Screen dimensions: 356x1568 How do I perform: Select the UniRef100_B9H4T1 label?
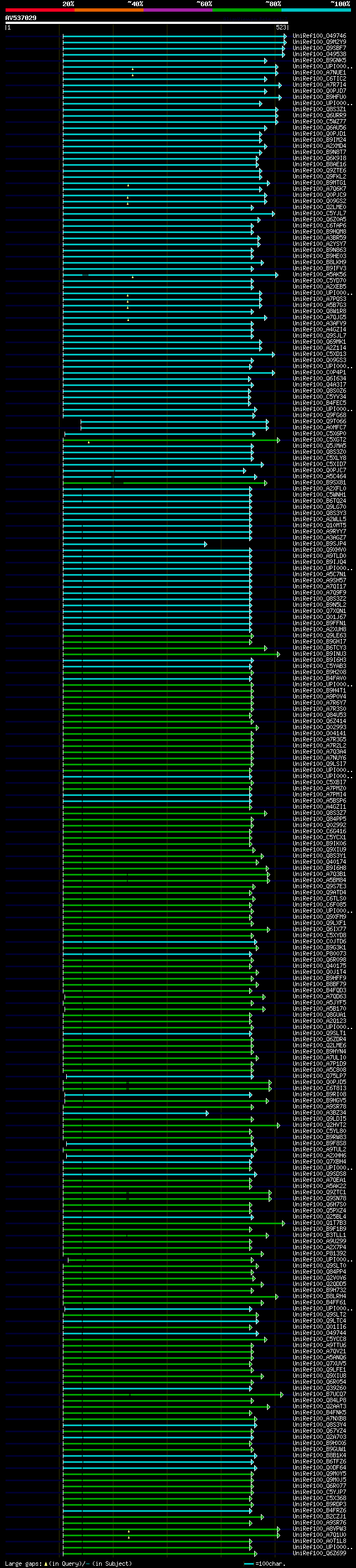point(319,690)
